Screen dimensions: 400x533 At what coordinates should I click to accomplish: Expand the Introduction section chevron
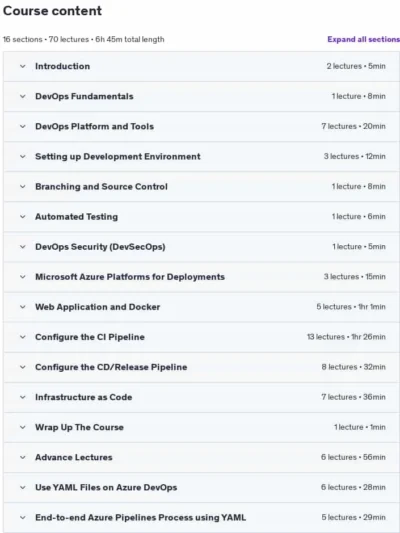[x=23, y=66]
